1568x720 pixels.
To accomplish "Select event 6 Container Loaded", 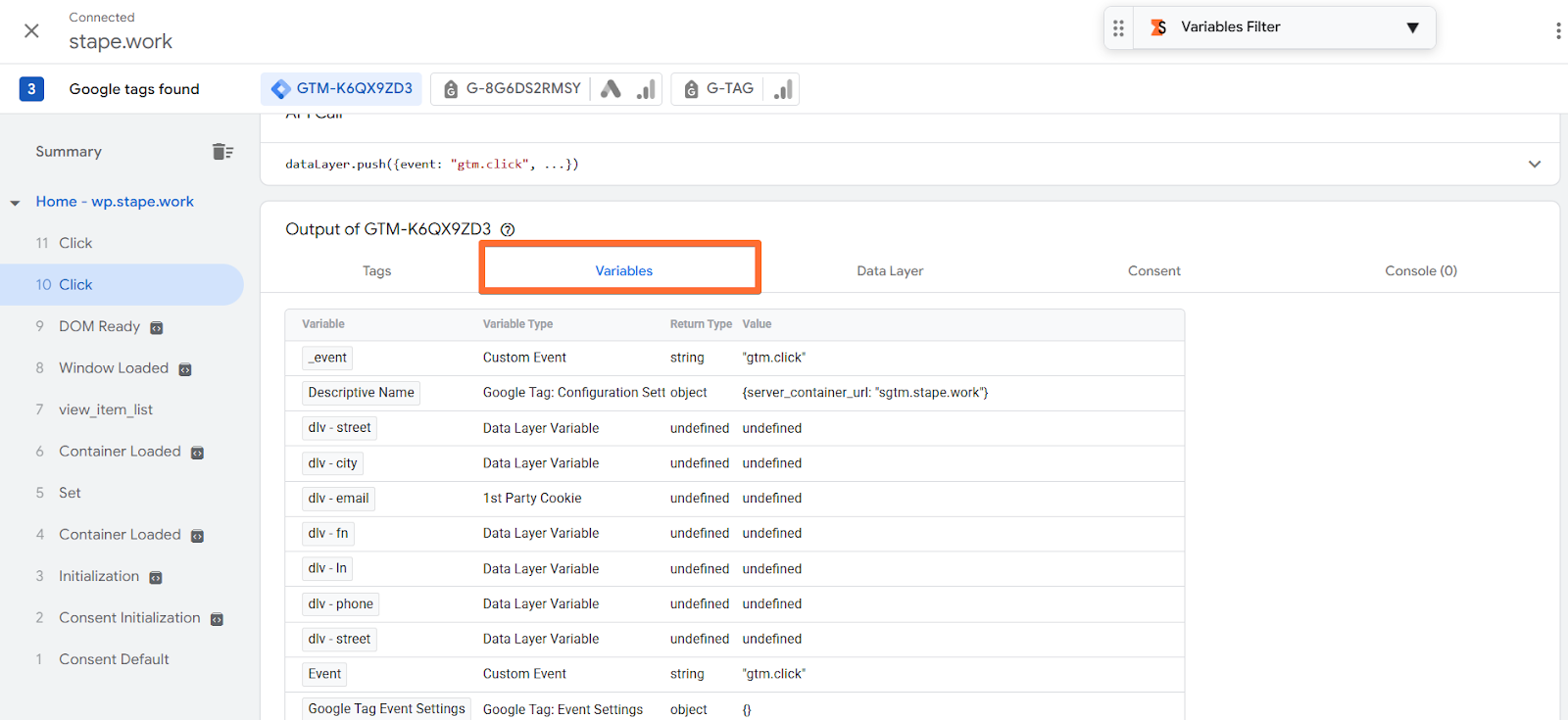I will pyautogui.click(x=122, y=452).
